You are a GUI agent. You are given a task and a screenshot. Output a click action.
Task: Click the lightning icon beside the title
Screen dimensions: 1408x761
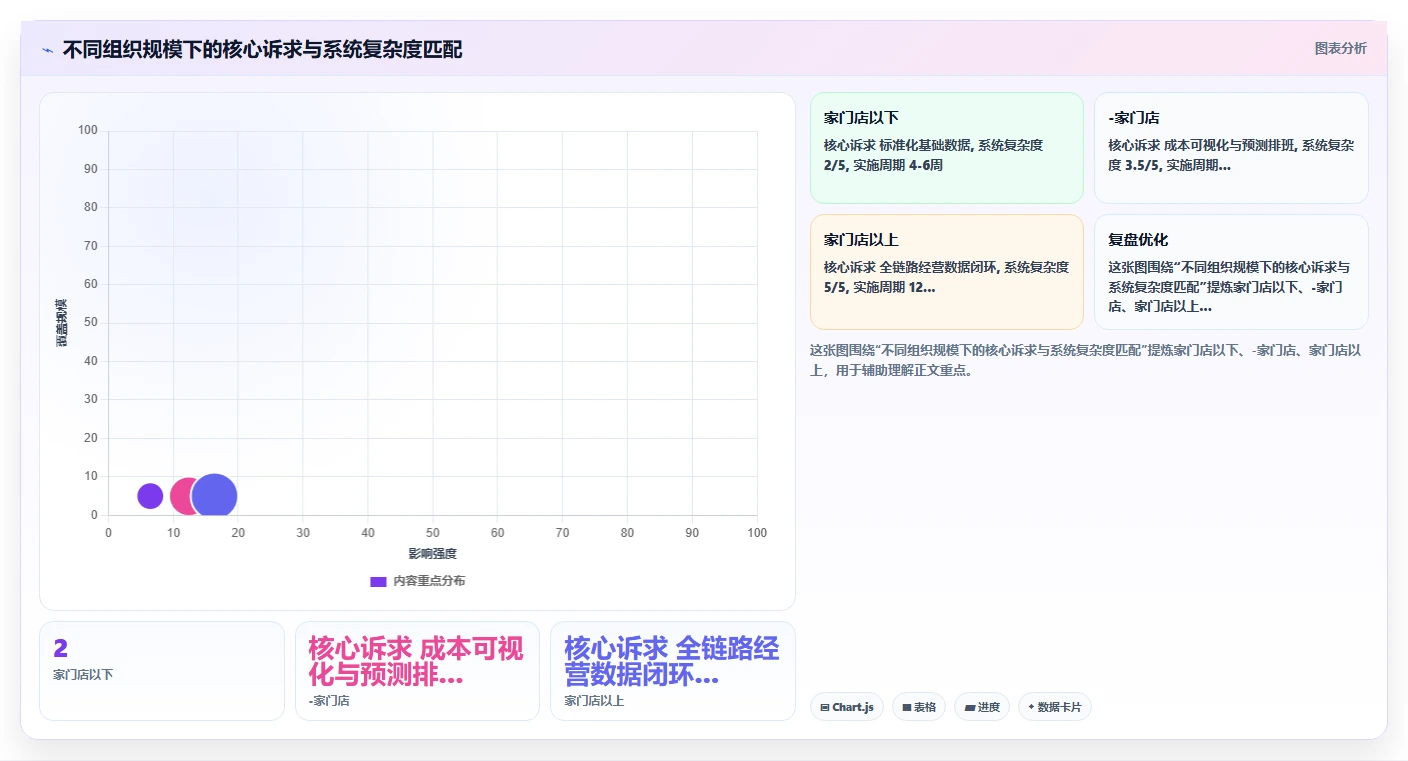tap(48, 50)
